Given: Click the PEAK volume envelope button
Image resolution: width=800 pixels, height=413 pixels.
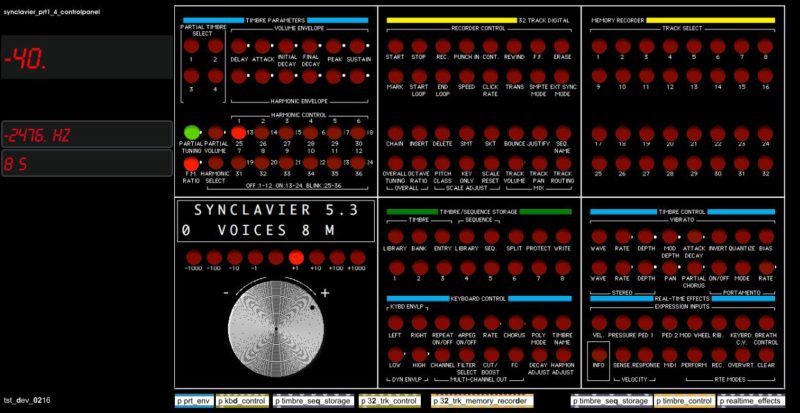Looking at the screenshot, I should point(334,46).
